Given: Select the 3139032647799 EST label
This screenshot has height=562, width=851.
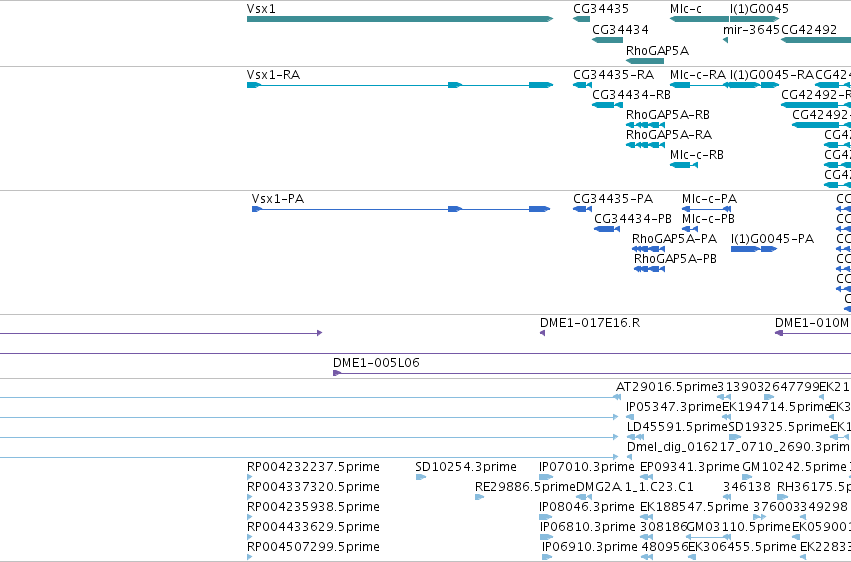Looking at the screenshot, I should point(768,387).
